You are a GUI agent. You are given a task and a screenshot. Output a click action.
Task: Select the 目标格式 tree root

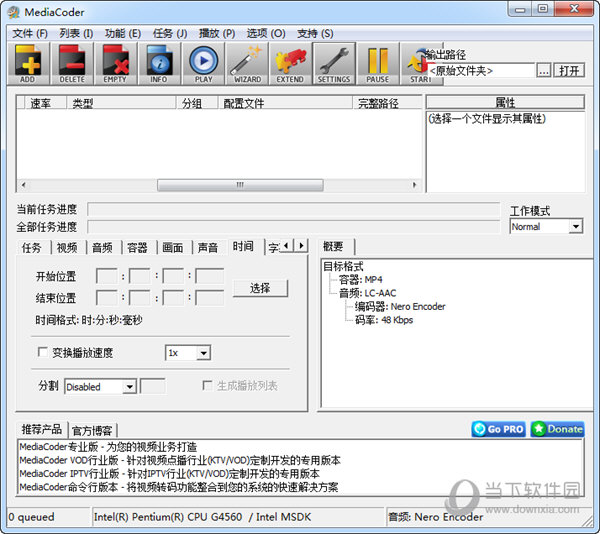pyautogui.click(x=343, y=266)
